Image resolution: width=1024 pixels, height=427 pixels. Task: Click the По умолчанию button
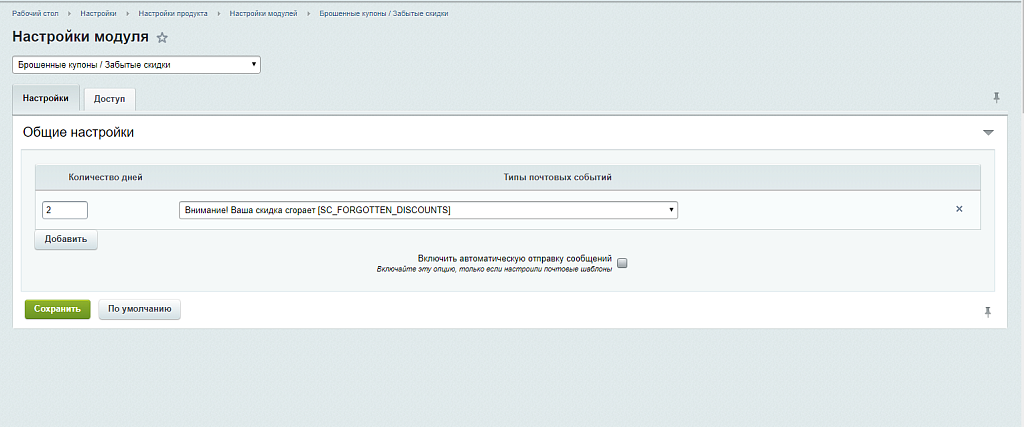[x=140, y=309]
